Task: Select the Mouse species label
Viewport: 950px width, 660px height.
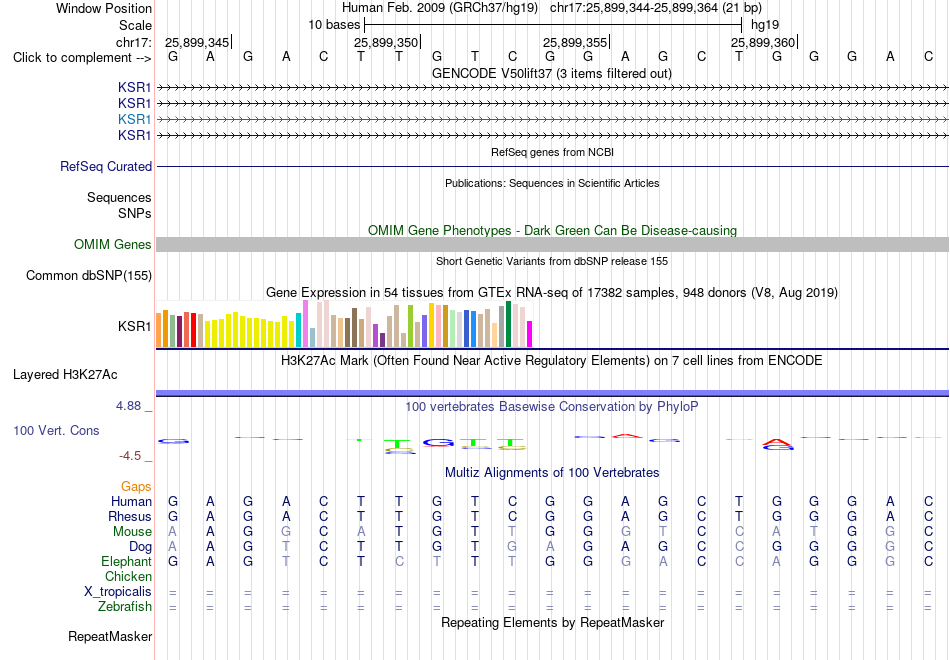Action: (x=132, y=532)
